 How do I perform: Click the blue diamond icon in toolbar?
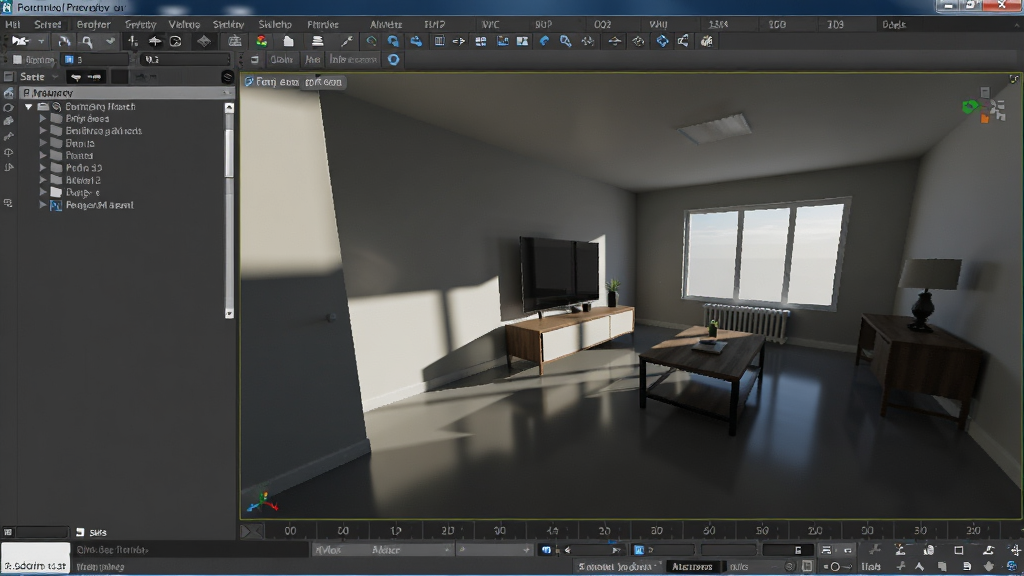tap(662, 41)
